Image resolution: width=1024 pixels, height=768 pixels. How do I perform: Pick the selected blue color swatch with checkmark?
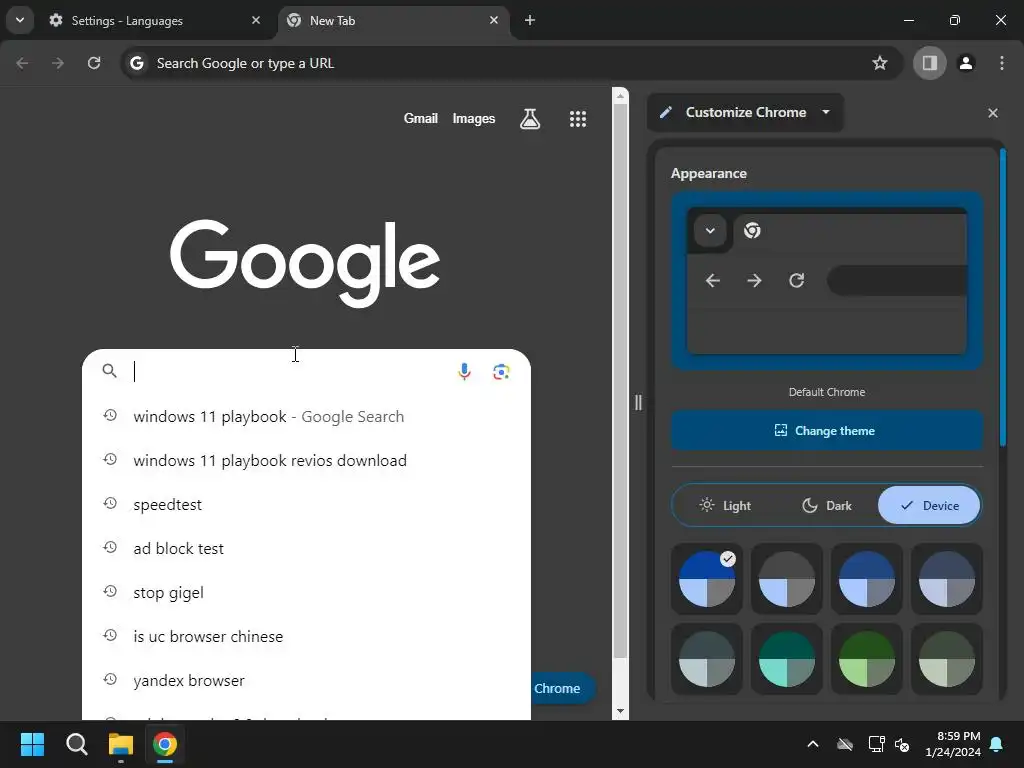(x=707, y=579)
